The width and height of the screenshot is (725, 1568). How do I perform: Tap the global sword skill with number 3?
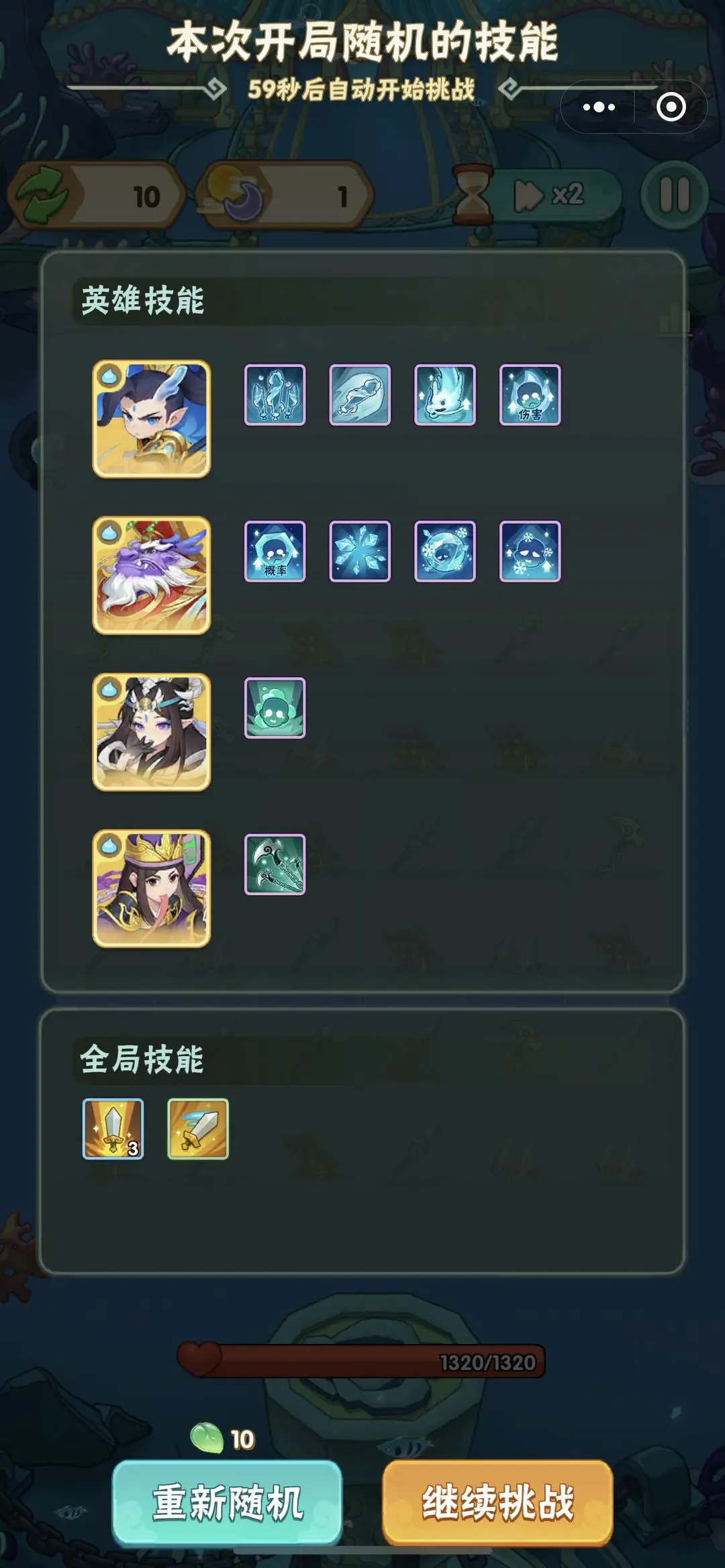tap(113, 1129)
